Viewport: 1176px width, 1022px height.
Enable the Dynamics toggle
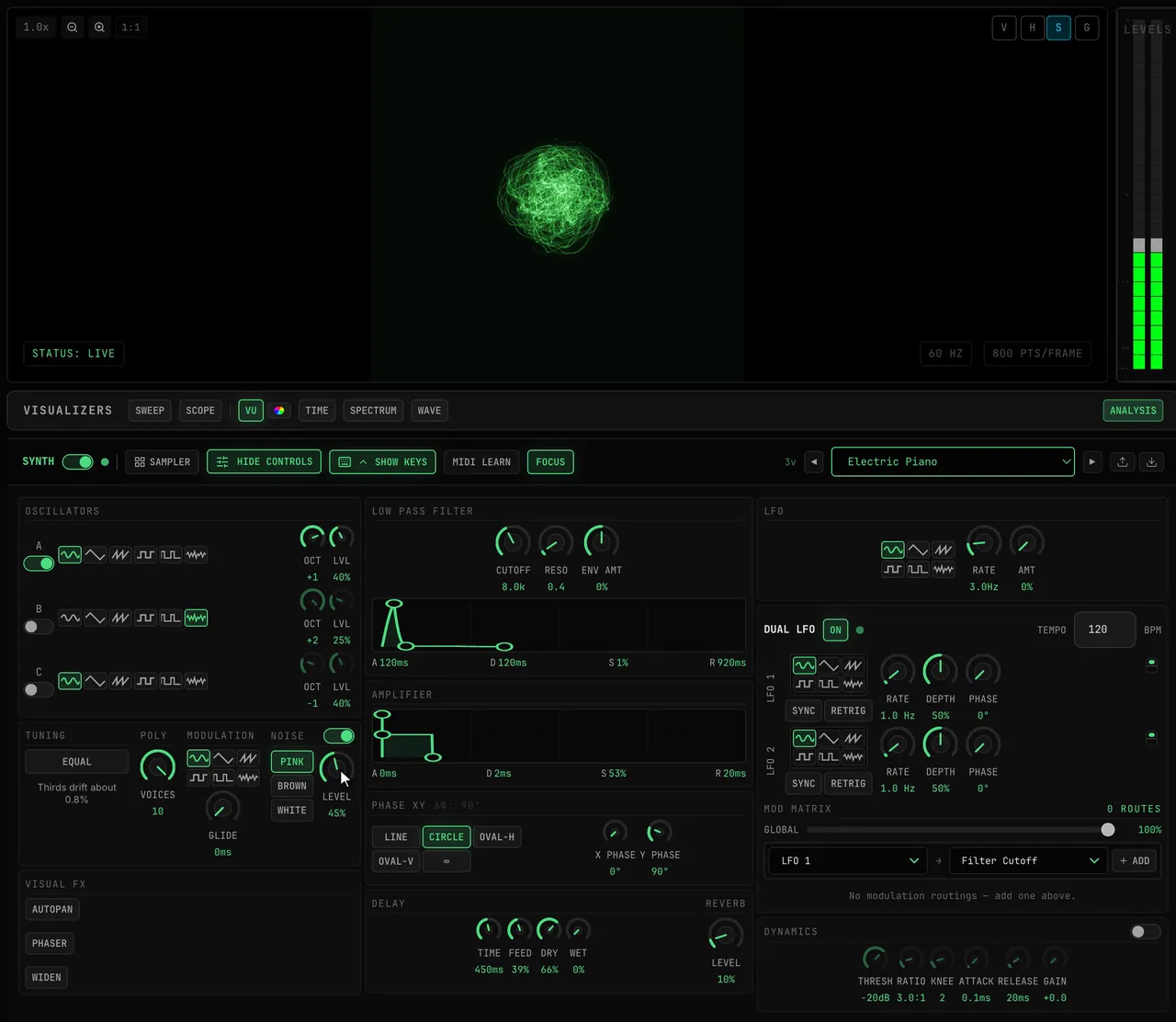[1146, 932]
